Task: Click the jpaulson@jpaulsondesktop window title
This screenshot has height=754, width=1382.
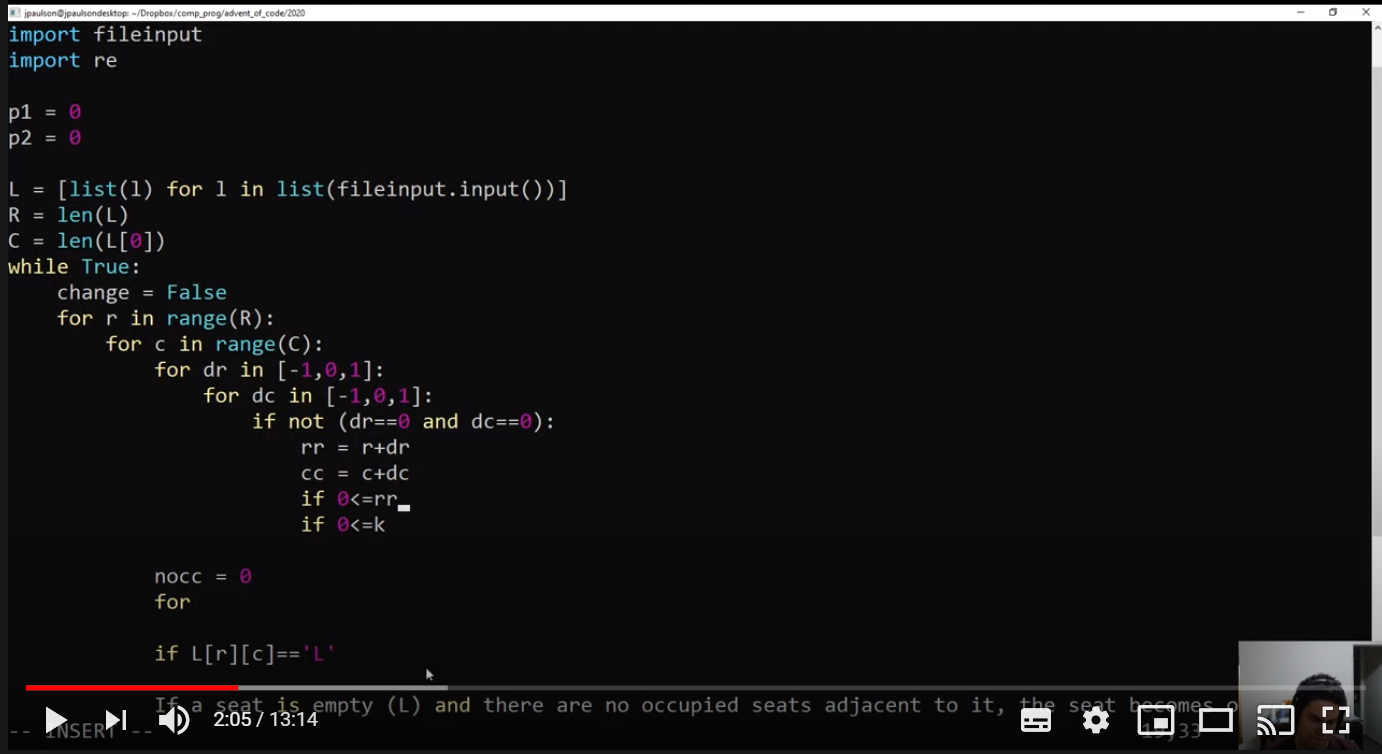Action: coord(165,13)
